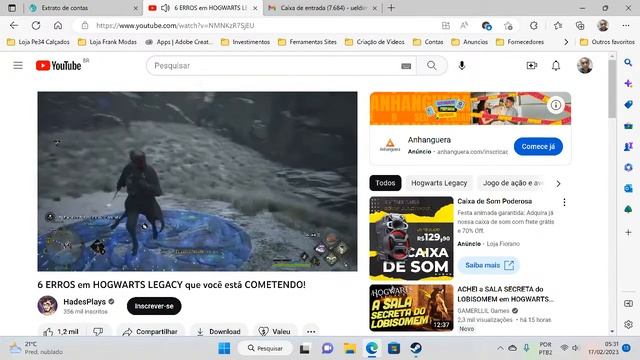Open the Caixa de Som ad thumbnail
The width and height of the screenshot is (640, 360).
(411, 238)
